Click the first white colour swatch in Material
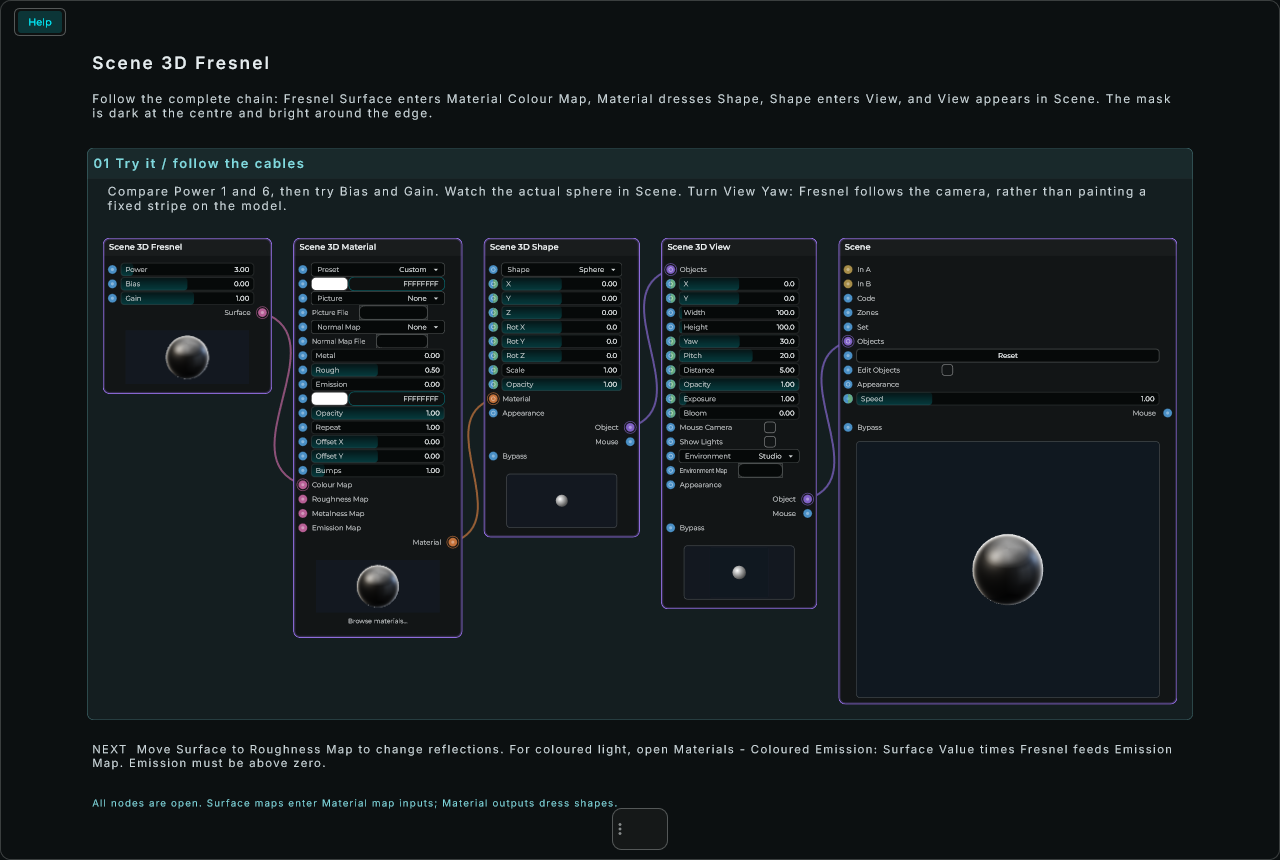Screen dimensions: 1280x860 click(x=330, y=284)
